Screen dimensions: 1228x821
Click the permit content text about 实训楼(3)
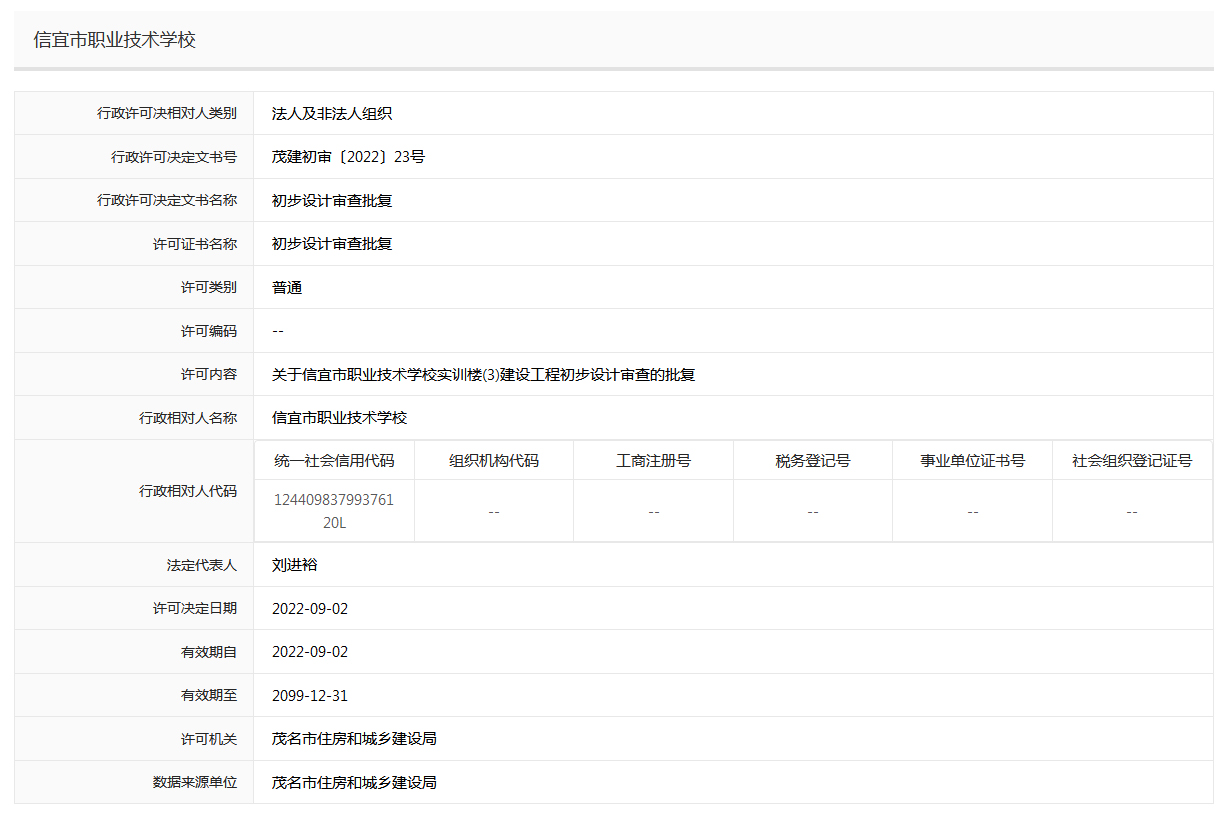click(x=483, y=375)
